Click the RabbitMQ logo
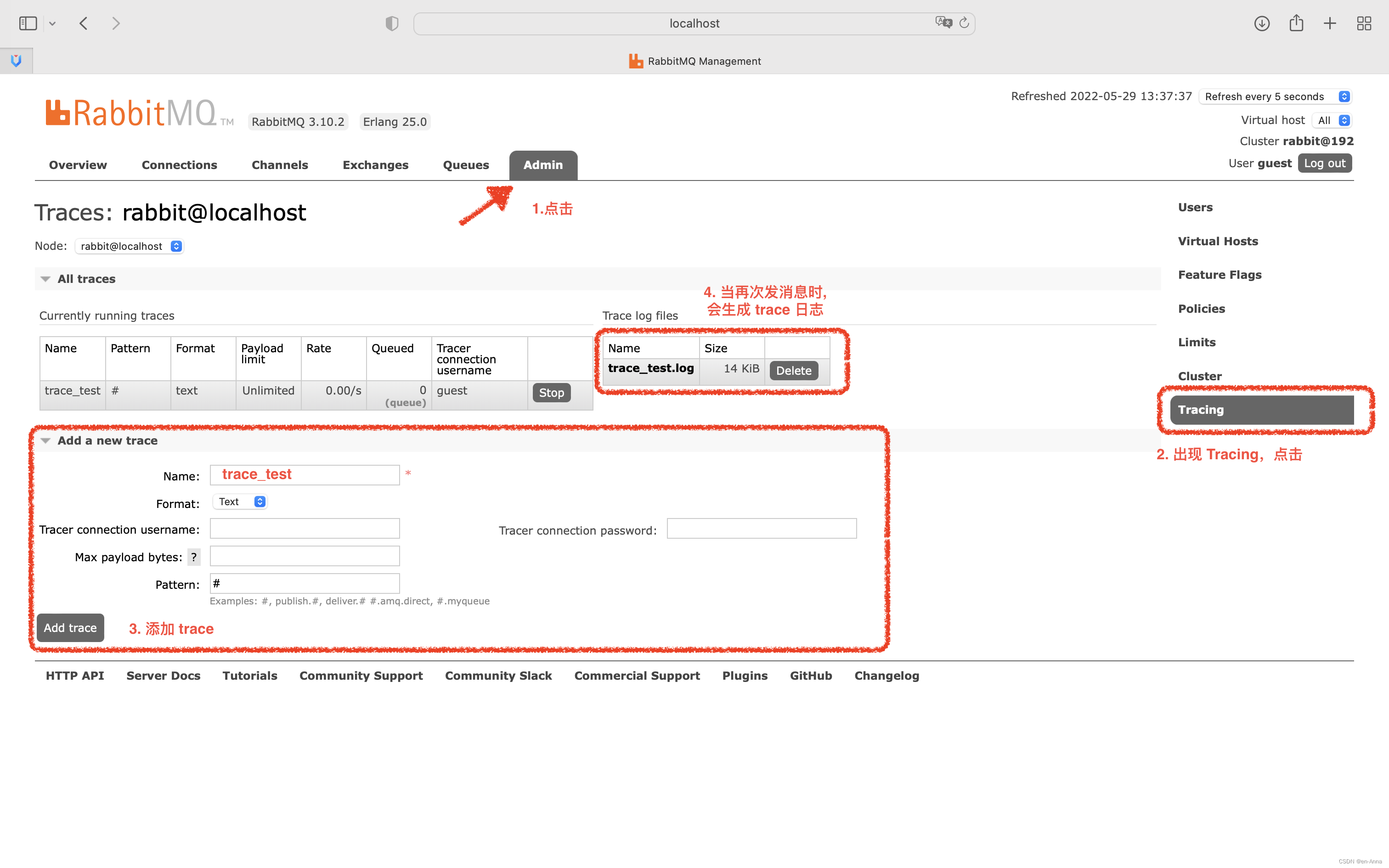 point(140,113)
